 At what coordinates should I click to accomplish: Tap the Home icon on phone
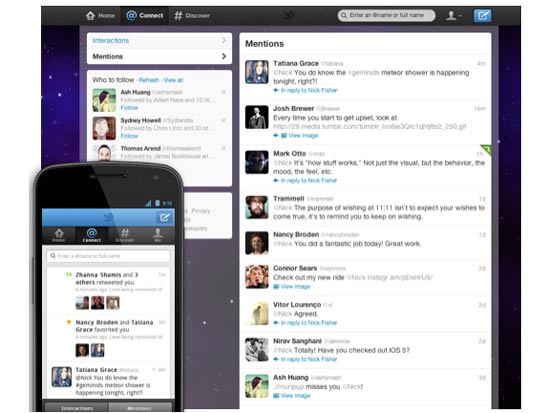pyautogui.click(x=59, y=235)
